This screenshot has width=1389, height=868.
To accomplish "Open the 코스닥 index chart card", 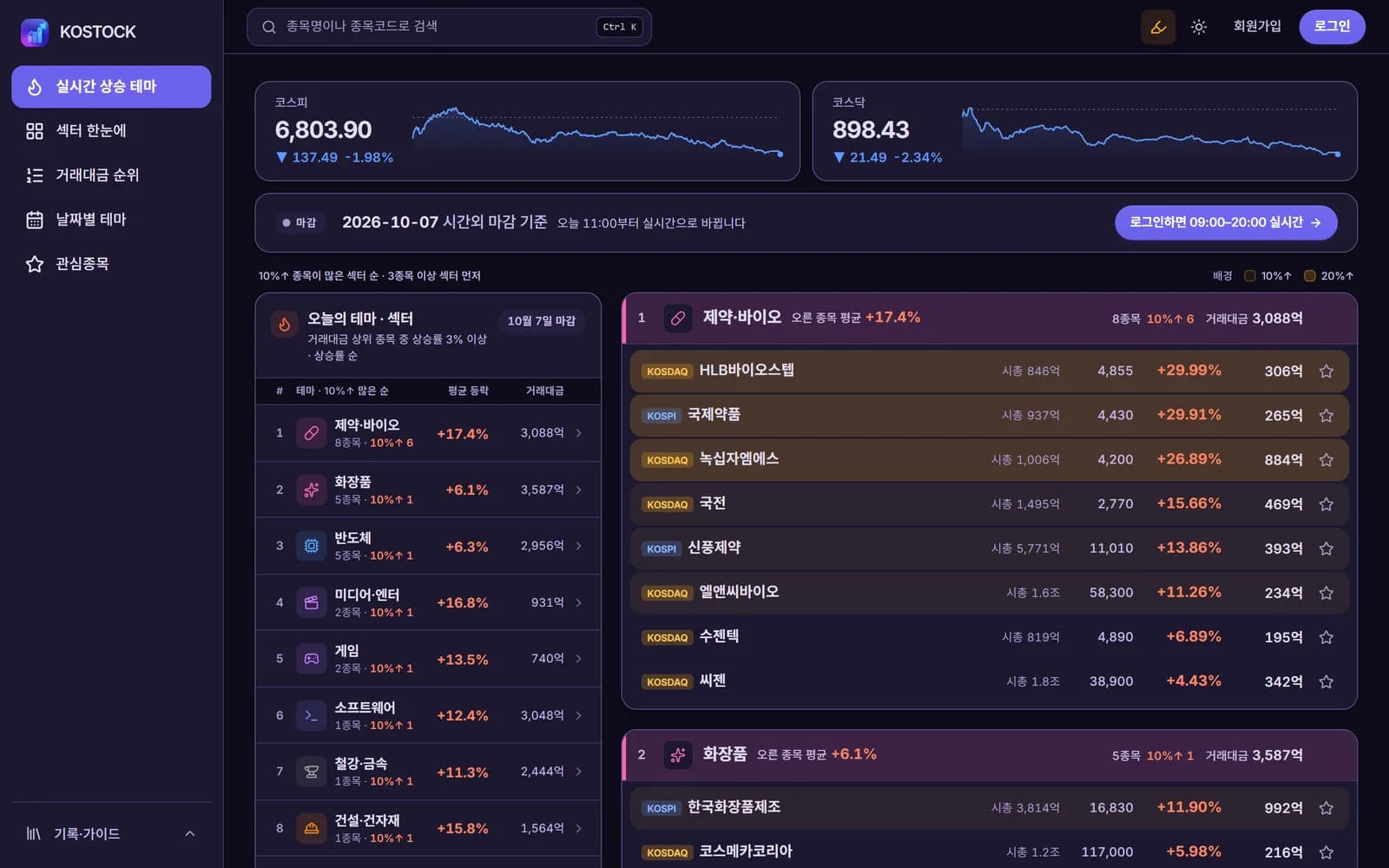I will coord(1084,131).
